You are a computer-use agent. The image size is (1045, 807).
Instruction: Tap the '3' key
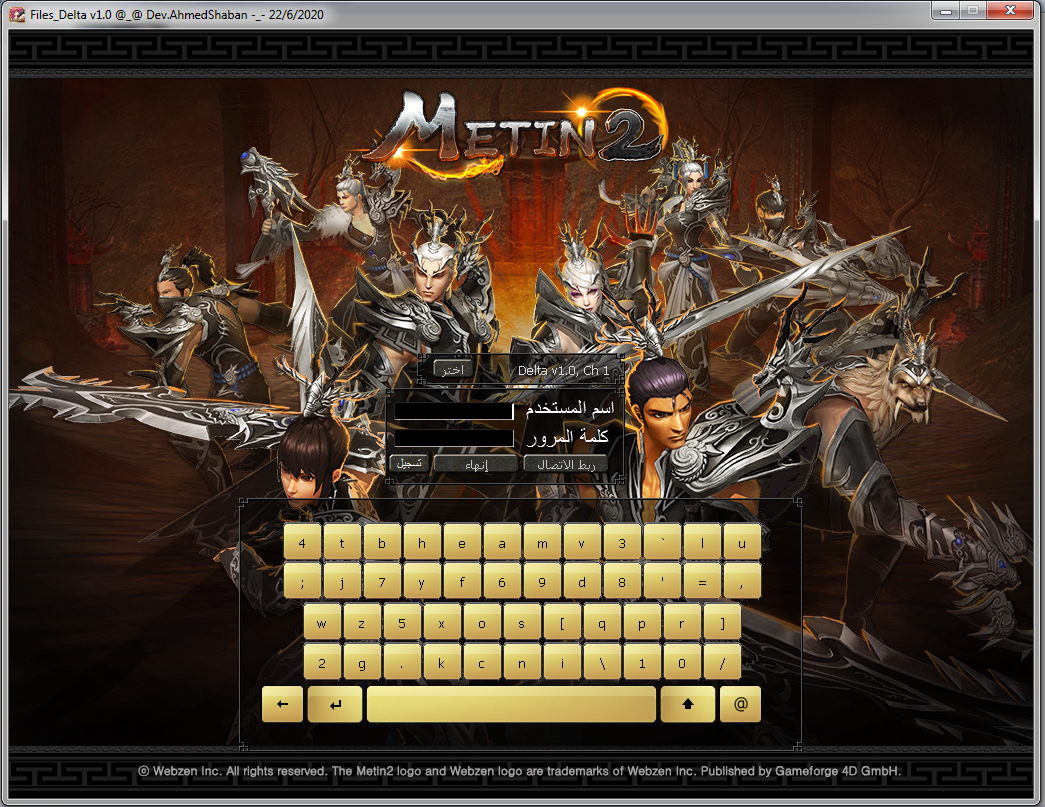click(622, 543)
